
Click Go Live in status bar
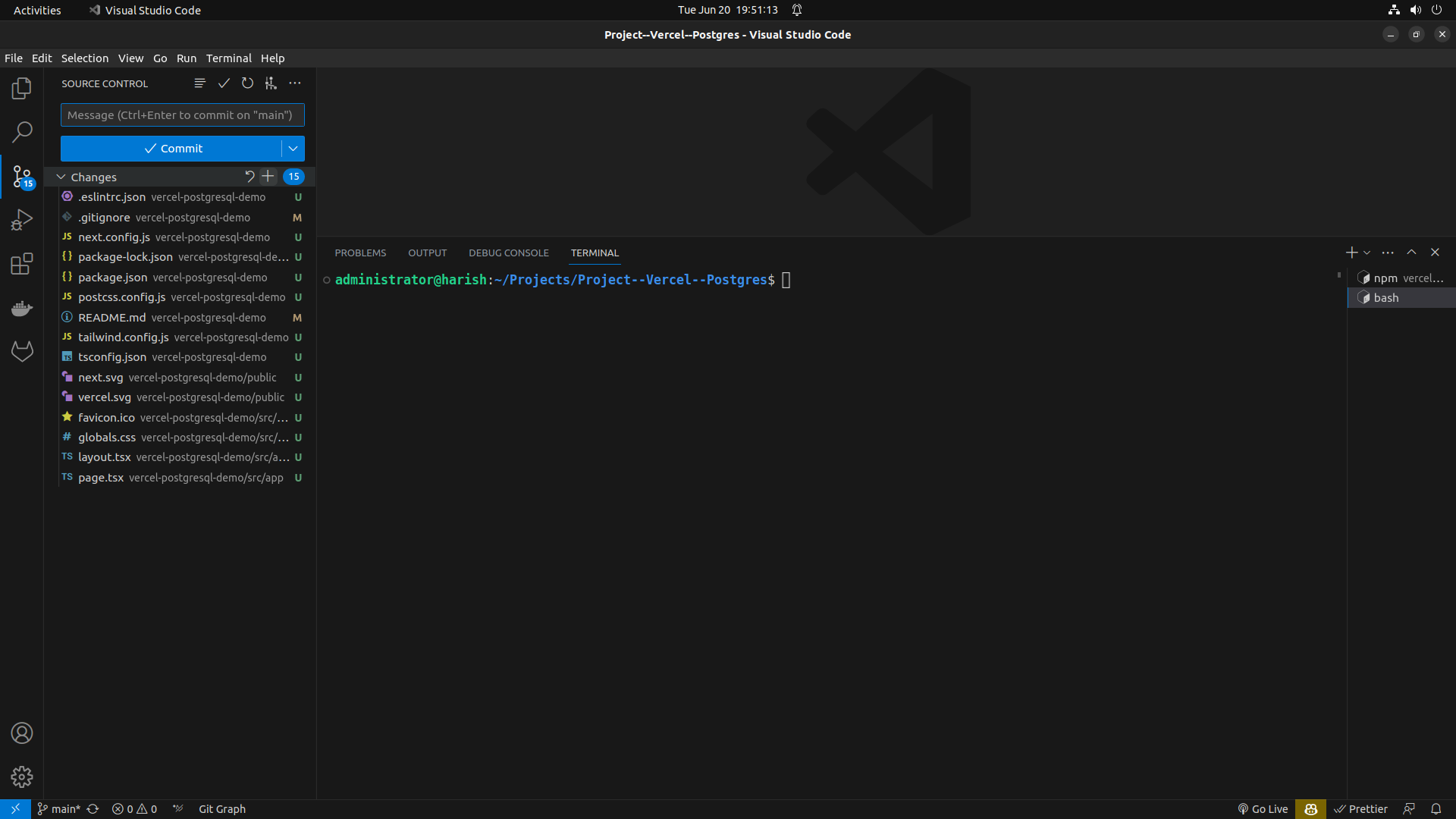(x=1263, y=809)
